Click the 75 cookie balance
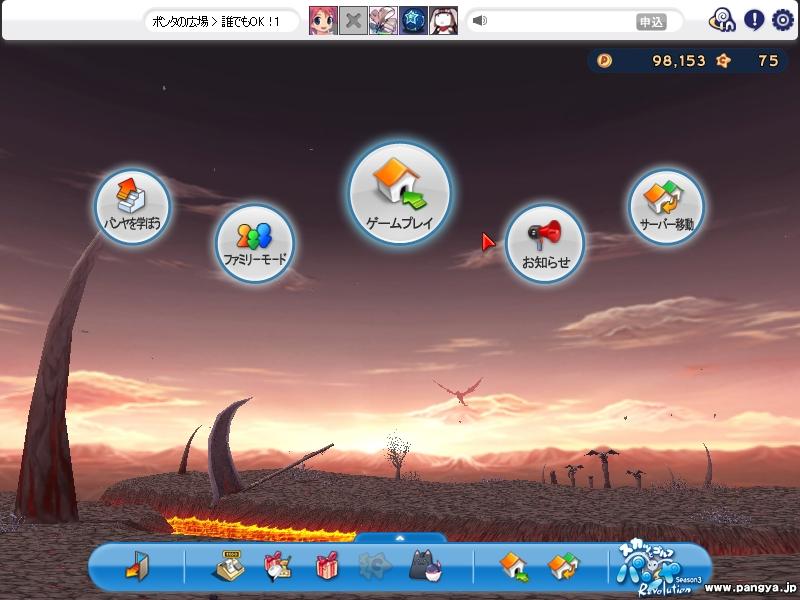This screenshot has width=800, height=600. tap(768, 61)
